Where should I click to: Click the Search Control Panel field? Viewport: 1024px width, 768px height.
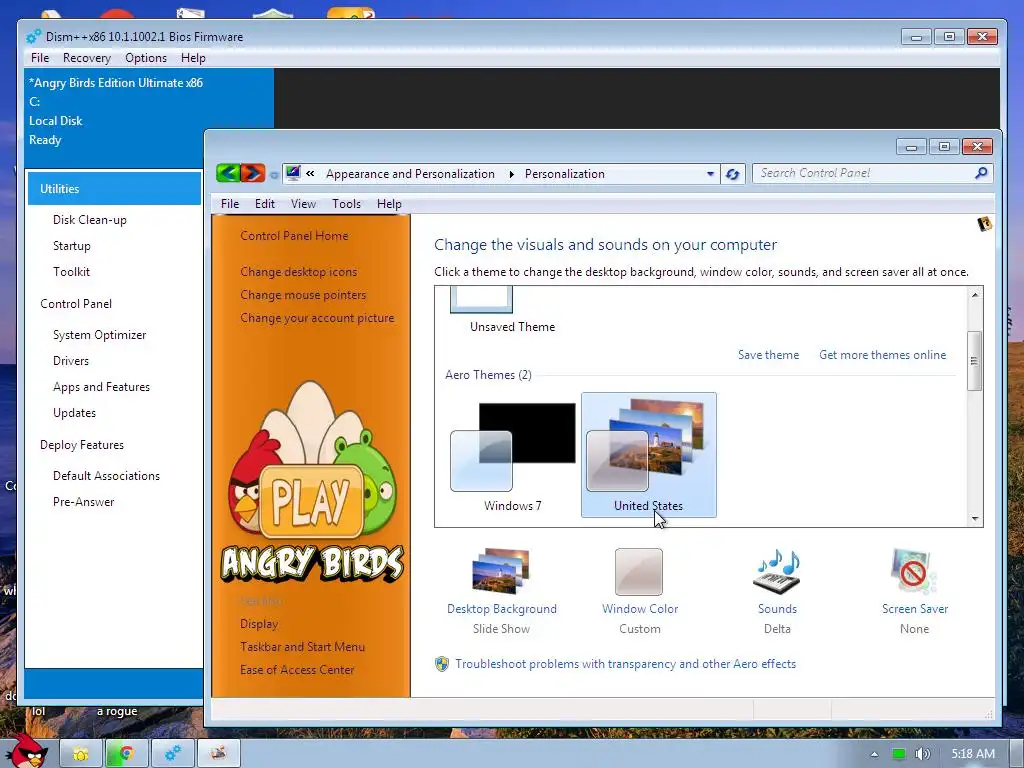tap(872, 173)
